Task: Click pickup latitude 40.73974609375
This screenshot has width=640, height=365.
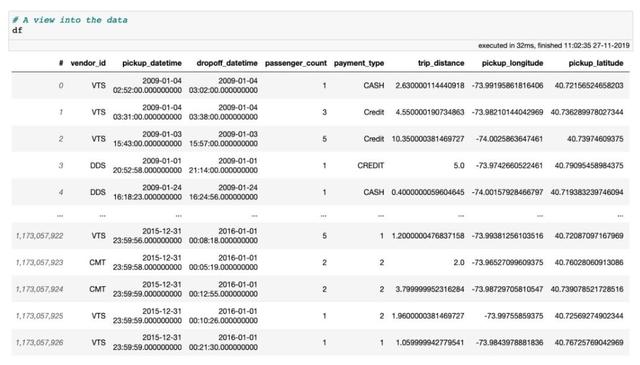Action: 595,139
